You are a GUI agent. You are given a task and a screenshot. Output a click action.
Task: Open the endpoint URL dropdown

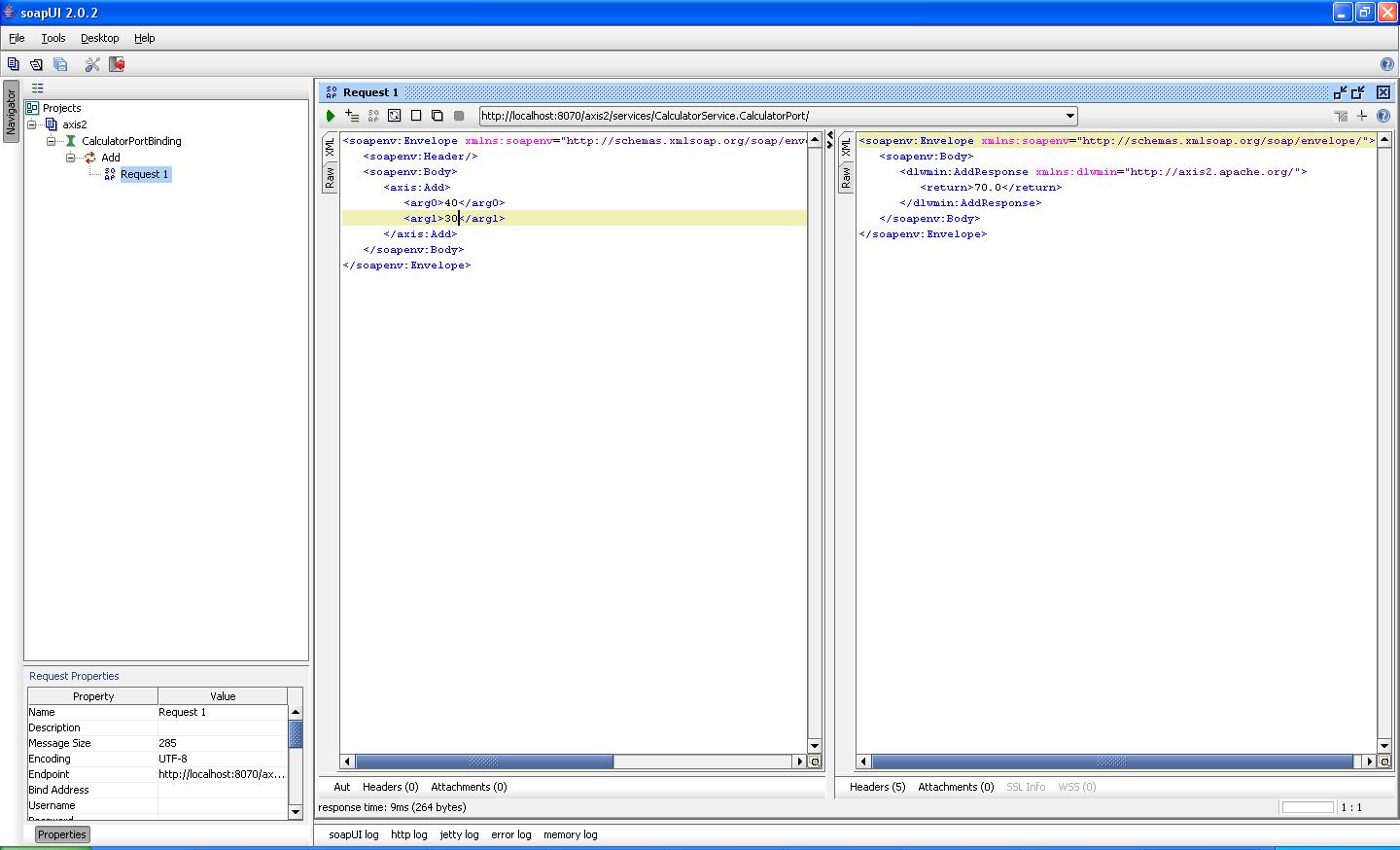[x=1069, y=116]
